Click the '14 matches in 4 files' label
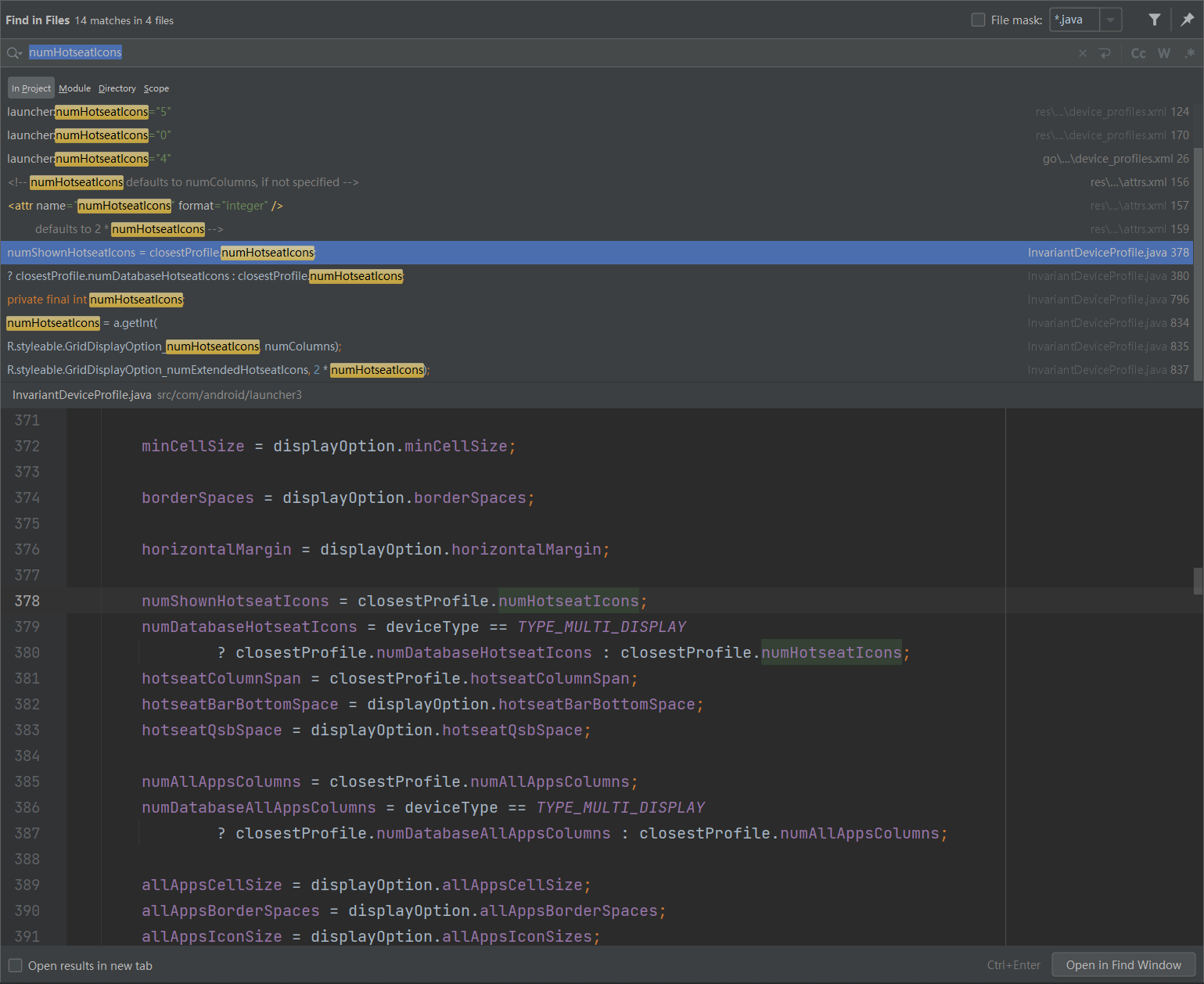This screenshot has width=1204, height=984. [x=124, y=20]
